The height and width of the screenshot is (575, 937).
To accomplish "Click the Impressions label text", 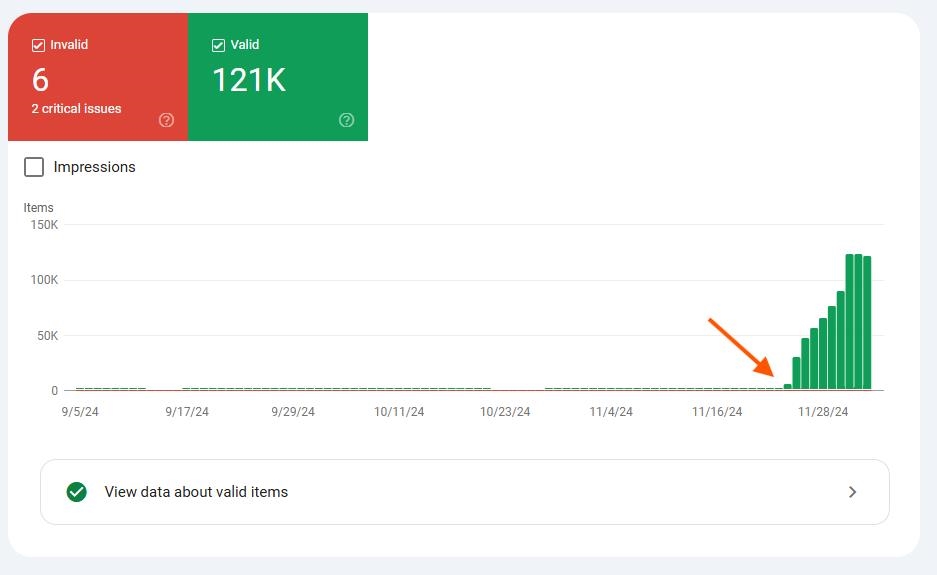I will click(94, 167).
